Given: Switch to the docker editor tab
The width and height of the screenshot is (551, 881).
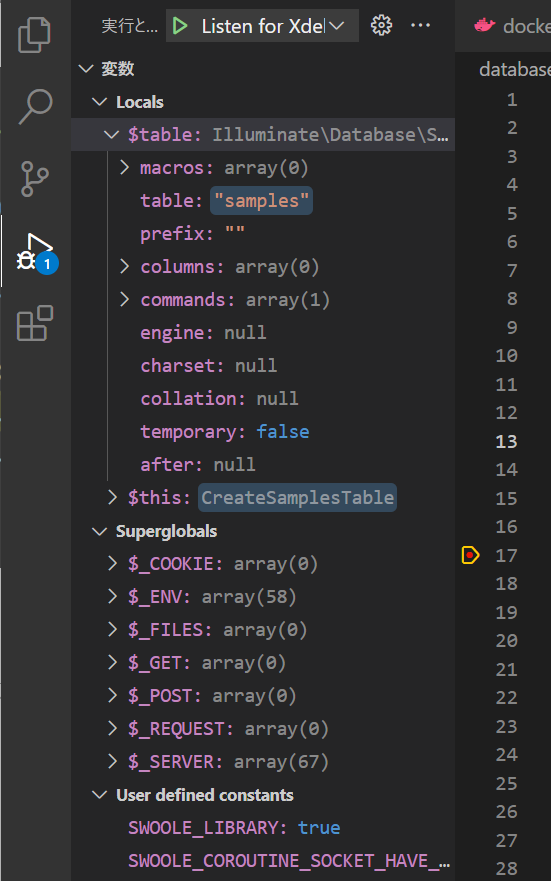Looking at the screenshot, I should point(513,26).
